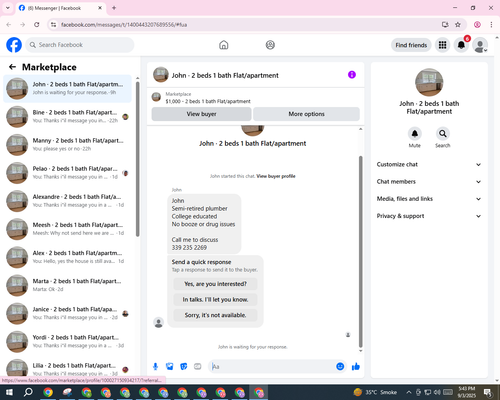Open the taskbar clock showing 5:43 PM

coord(466,392)
